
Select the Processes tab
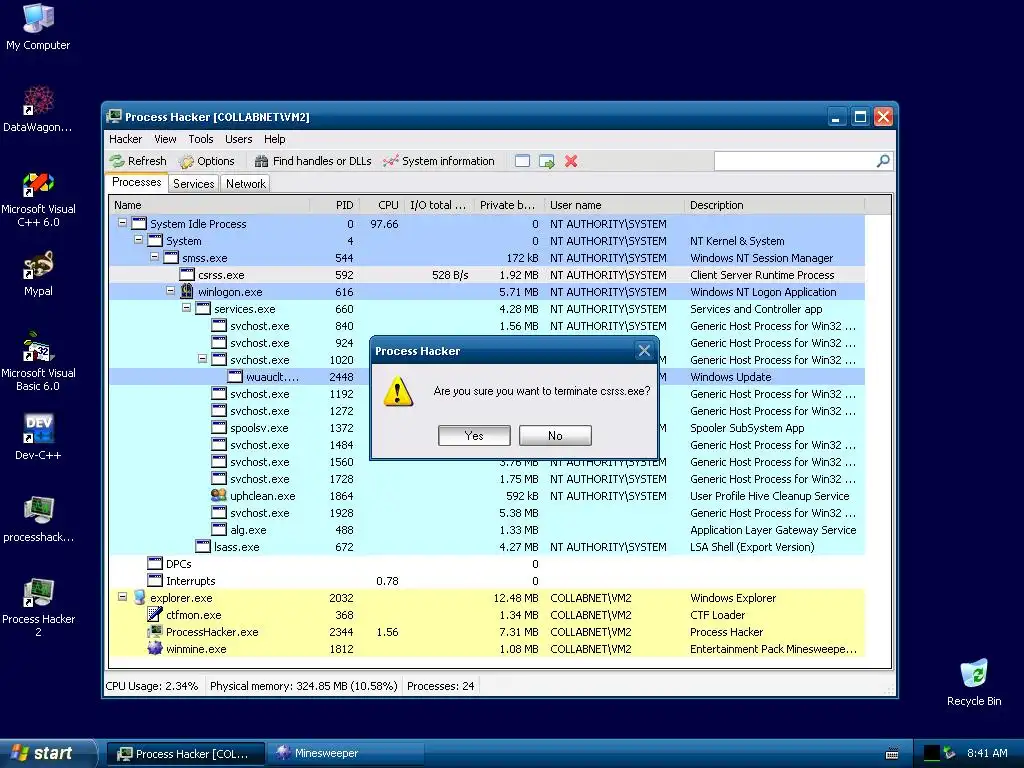tap(136, 182)
